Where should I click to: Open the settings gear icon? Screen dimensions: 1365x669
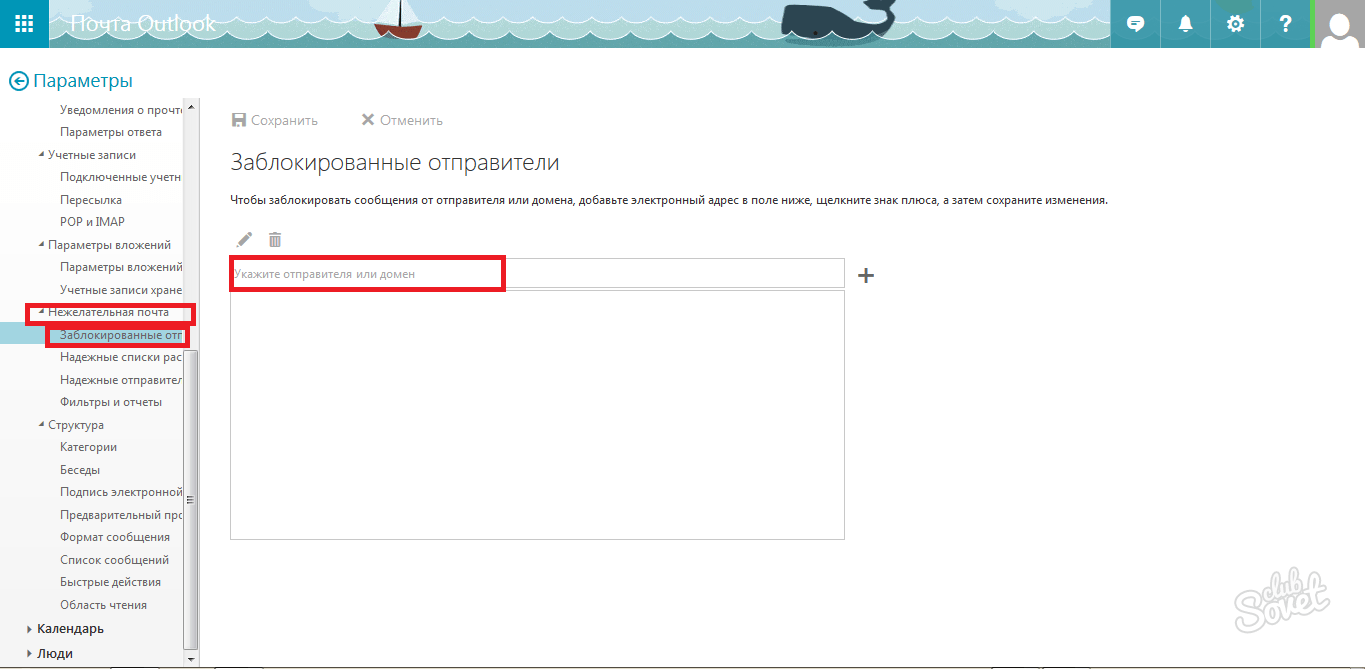1235,24
